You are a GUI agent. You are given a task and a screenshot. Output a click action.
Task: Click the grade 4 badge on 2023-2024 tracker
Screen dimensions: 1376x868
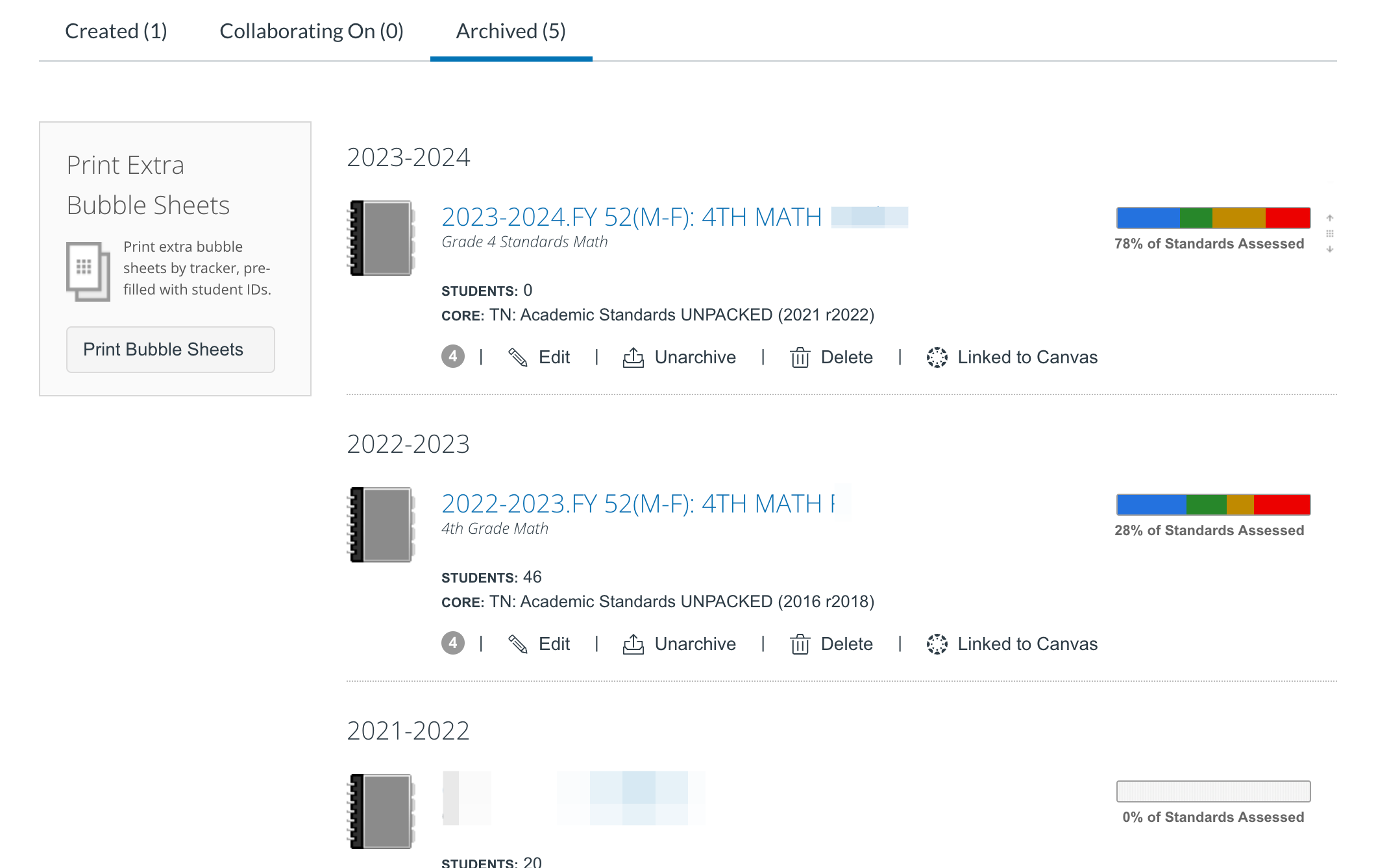coord(453,356)
